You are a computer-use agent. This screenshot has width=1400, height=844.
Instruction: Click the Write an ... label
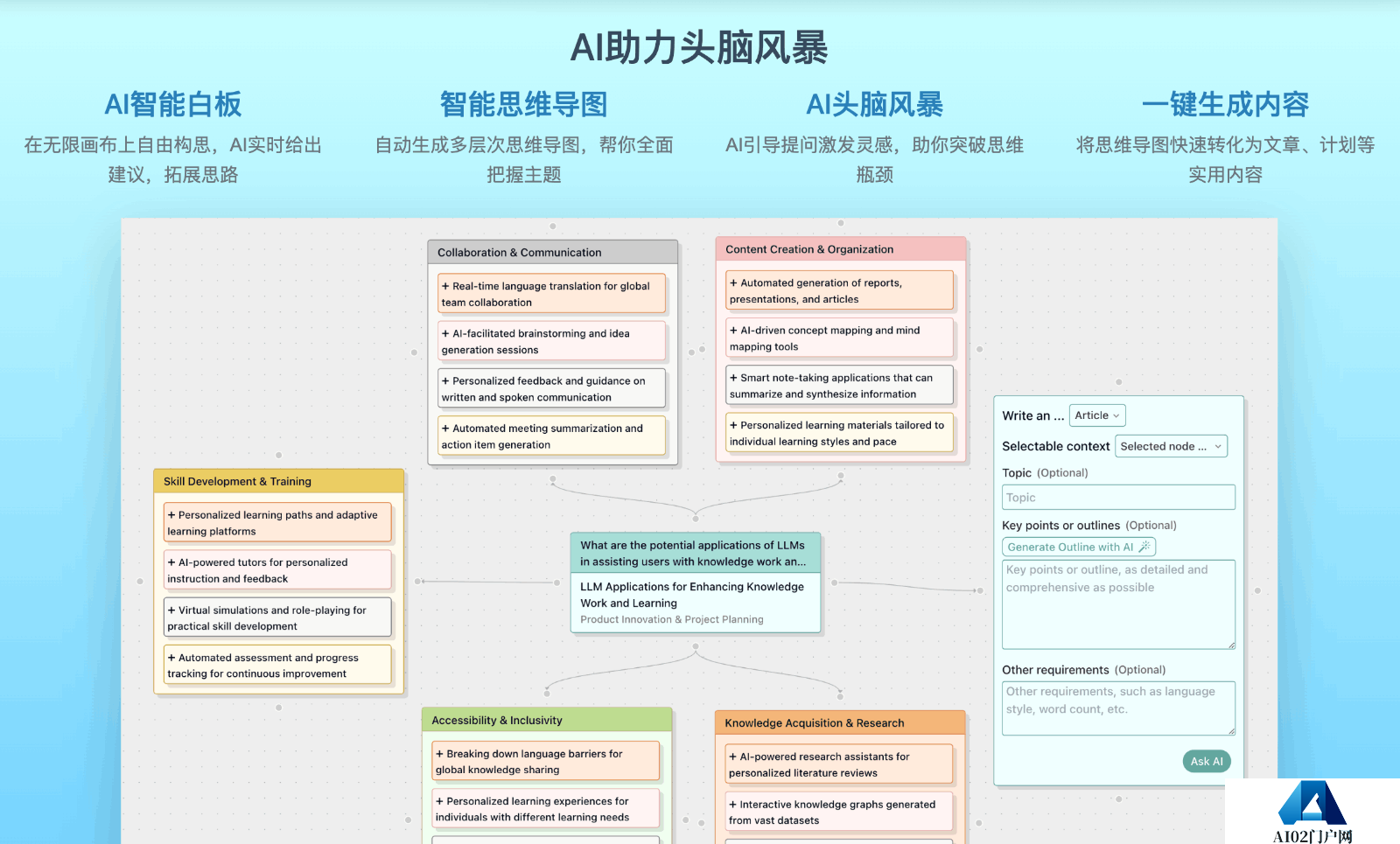1033,415
